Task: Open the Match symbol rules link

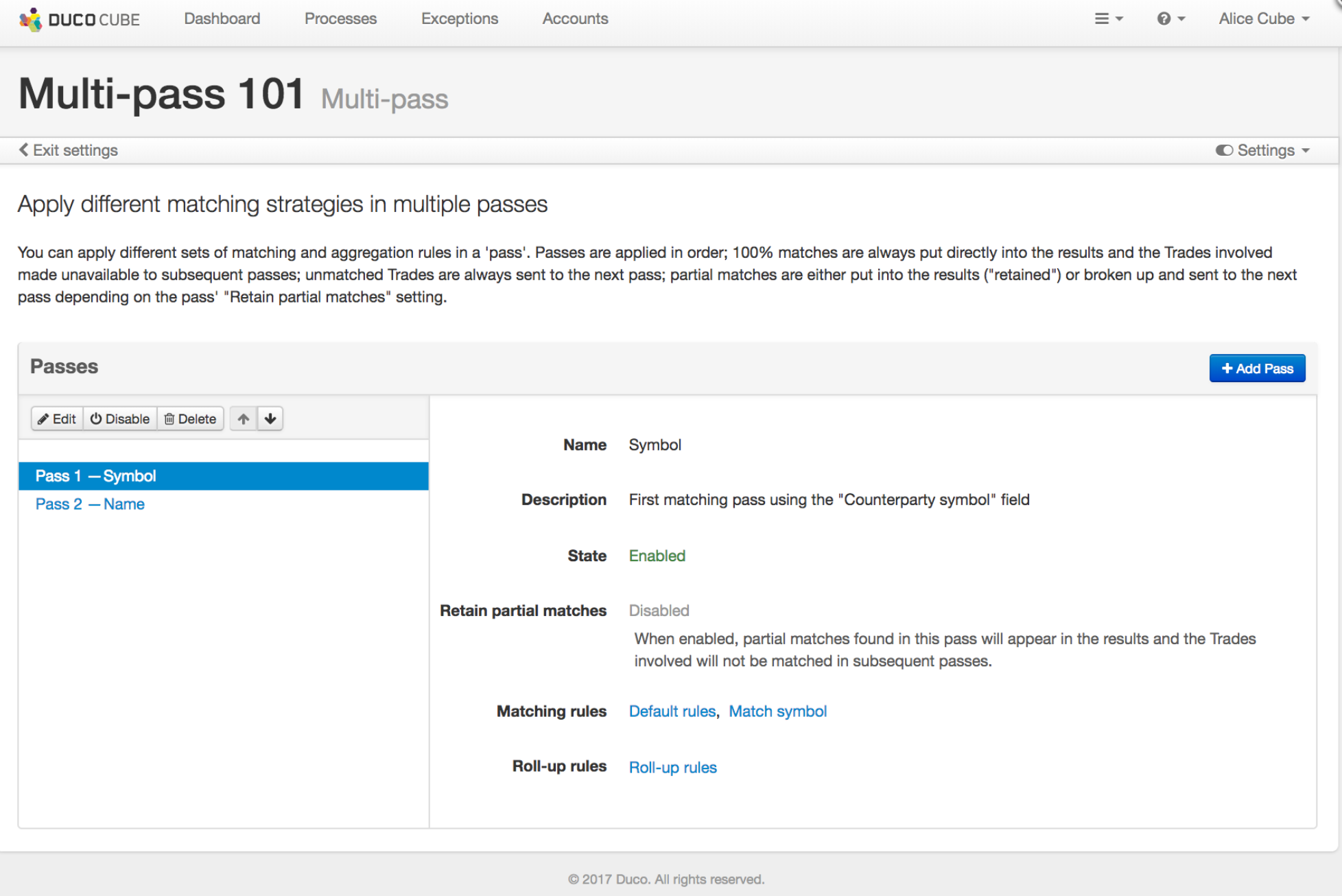Action: point(777,711)
